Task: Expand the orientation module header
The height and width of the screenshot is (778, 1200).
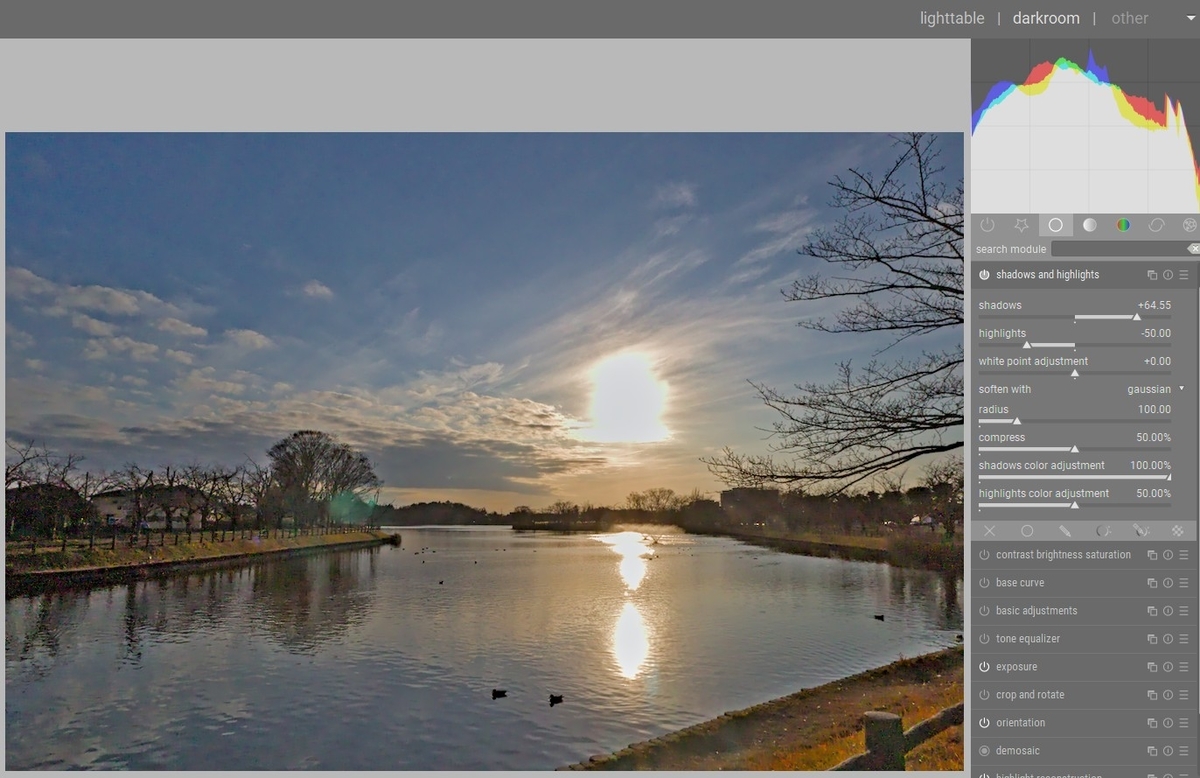Action: tap(1020, 723)
